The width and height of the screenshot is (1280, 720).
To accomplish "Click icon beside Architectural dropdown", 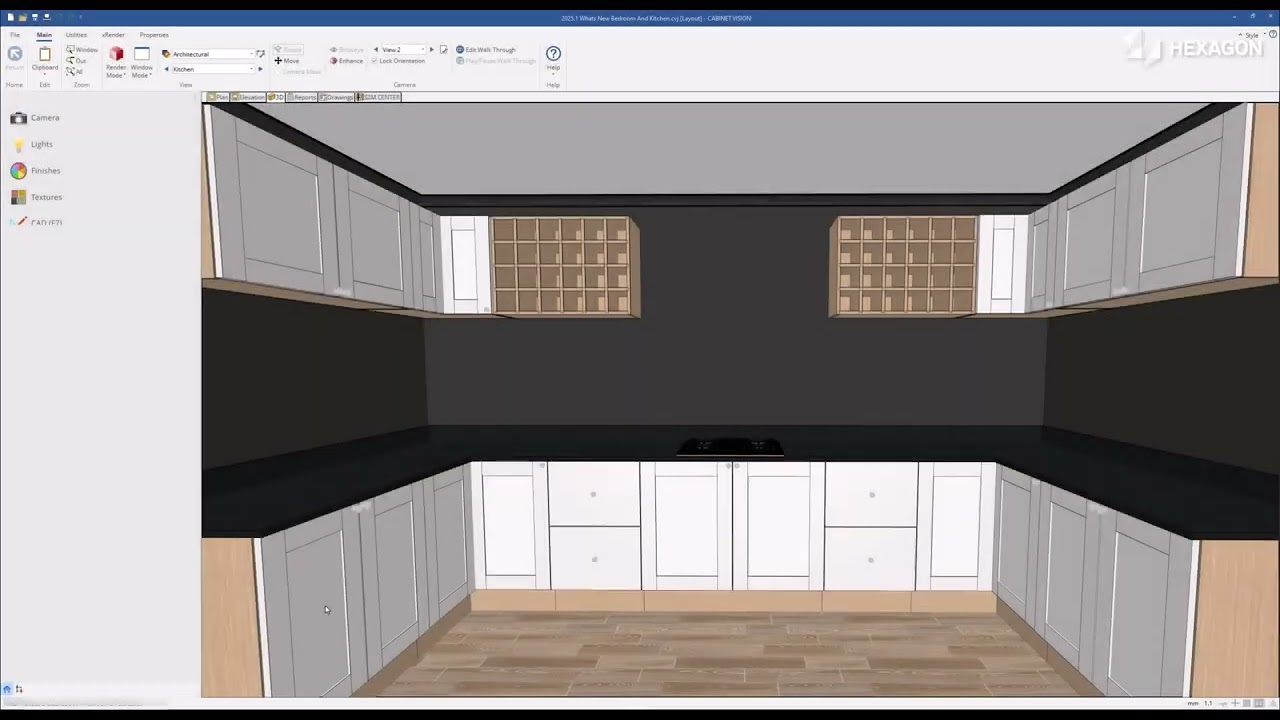I will click(x=260, y=54).
